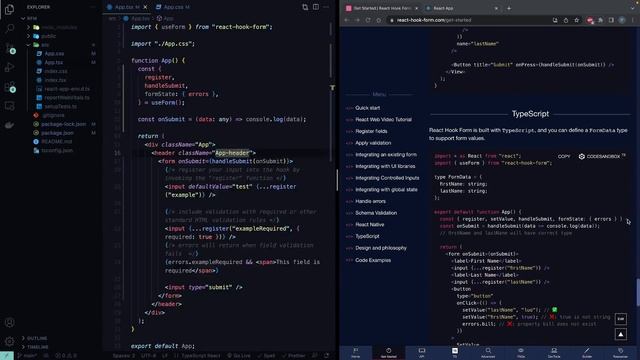Go to Quick start in the docs menu

(367, 108)
